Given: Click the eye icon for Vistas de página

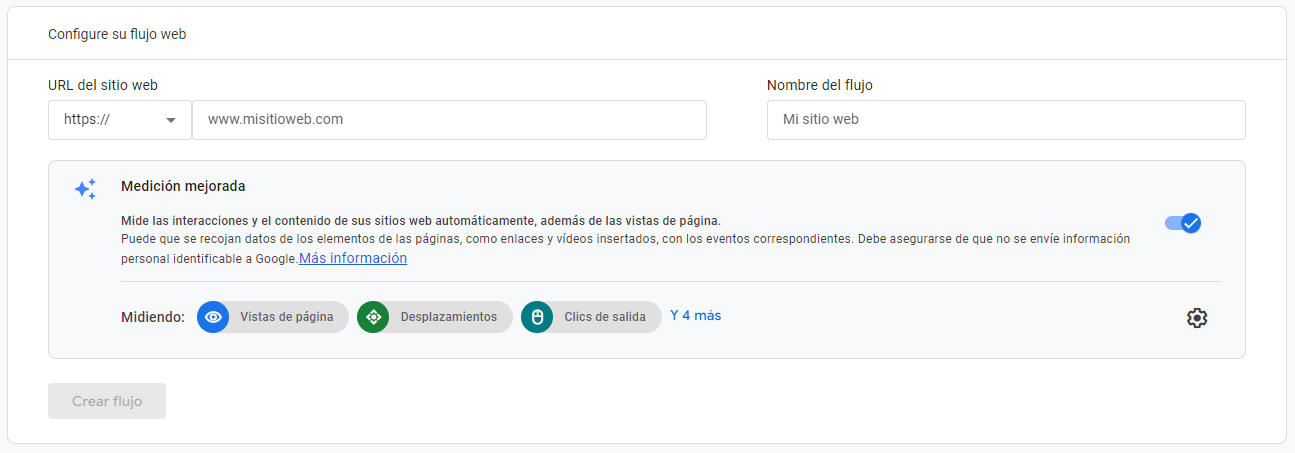Looking at the screenshot, I should click(x=213, y=317).
